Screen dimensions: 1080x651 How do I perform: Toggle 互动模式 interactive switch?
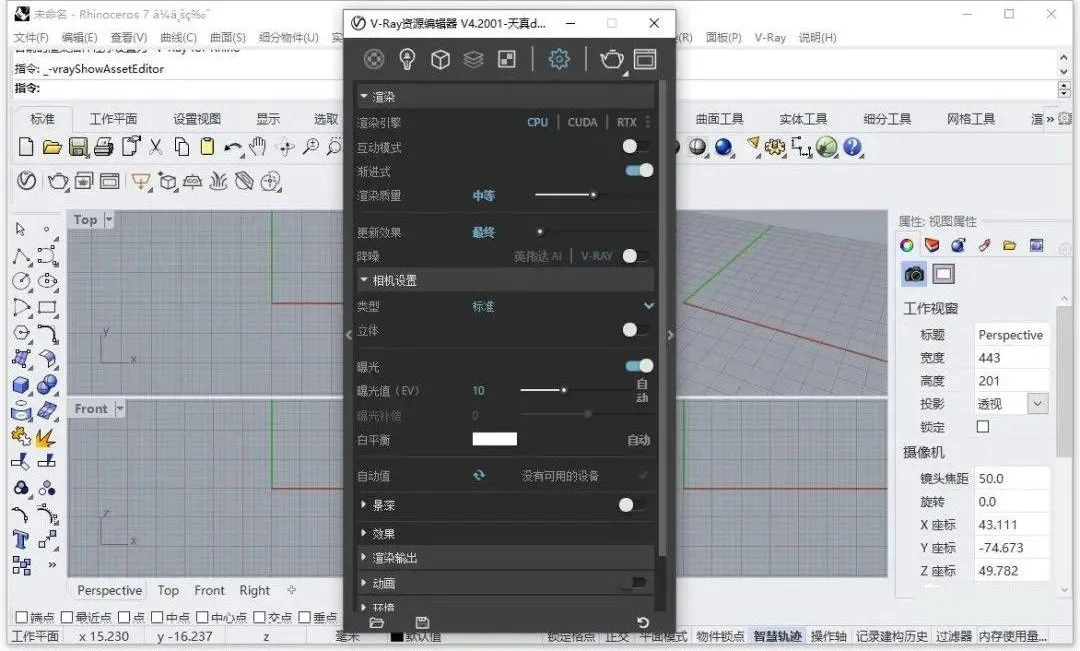(x=636, y=146)
